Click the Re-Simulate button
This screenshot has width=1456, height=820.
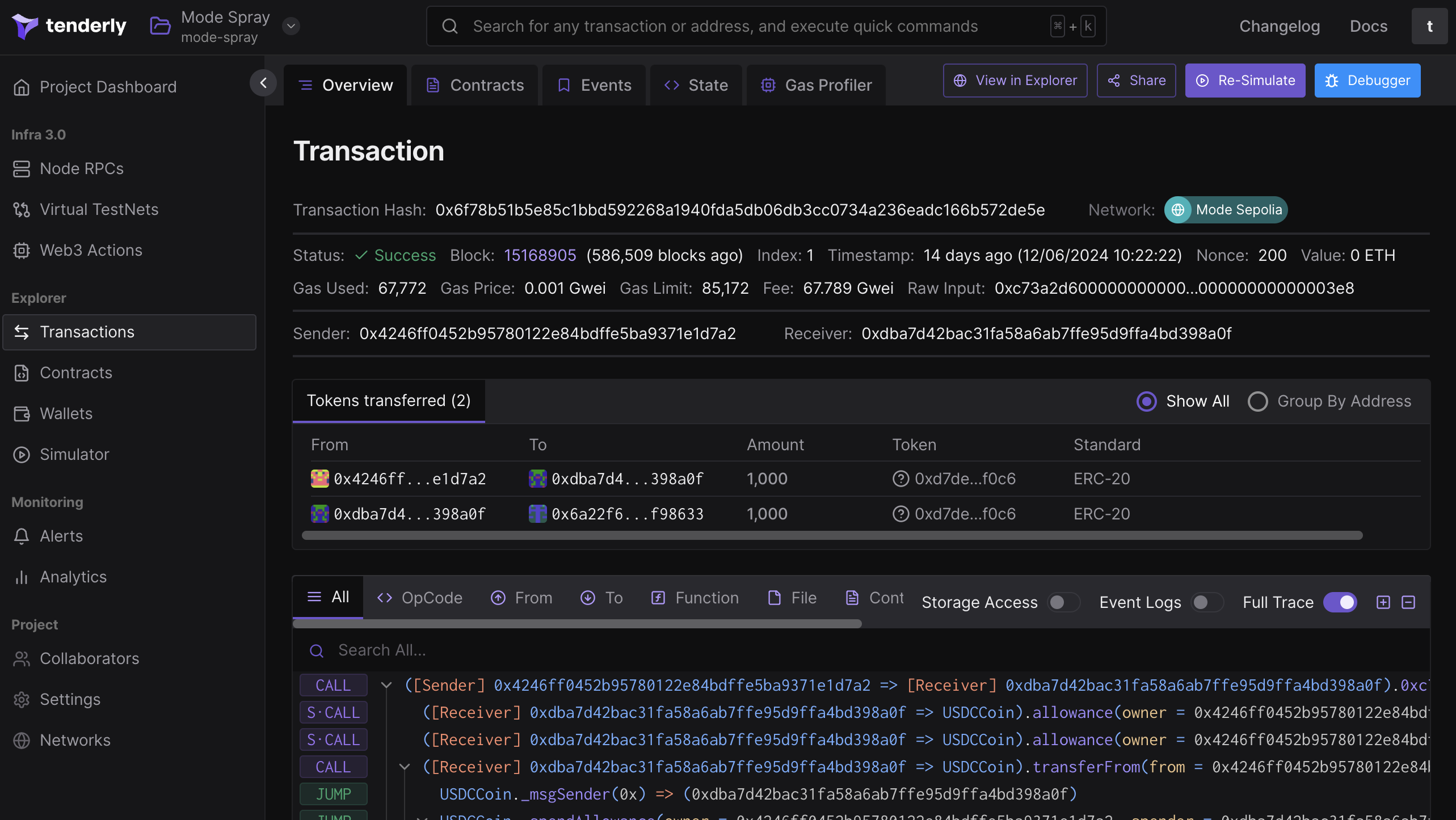point(1245,81)
